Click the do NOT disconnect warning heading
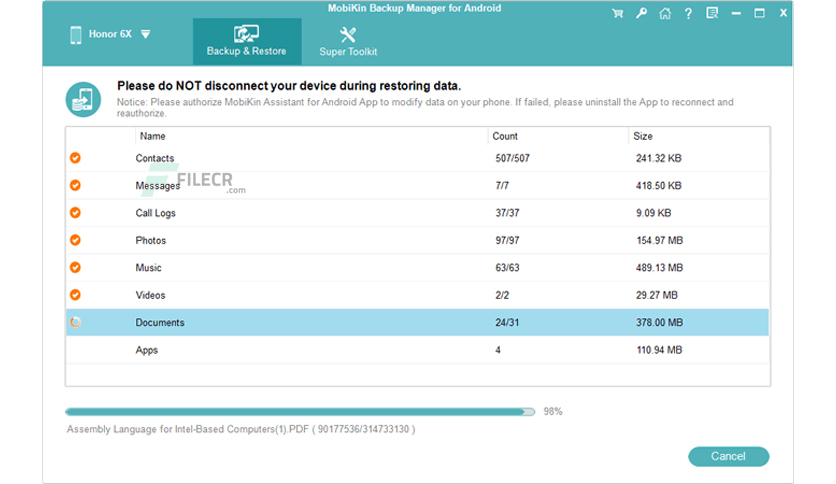The height and width of the screenshot is (484, 836). 289,86
